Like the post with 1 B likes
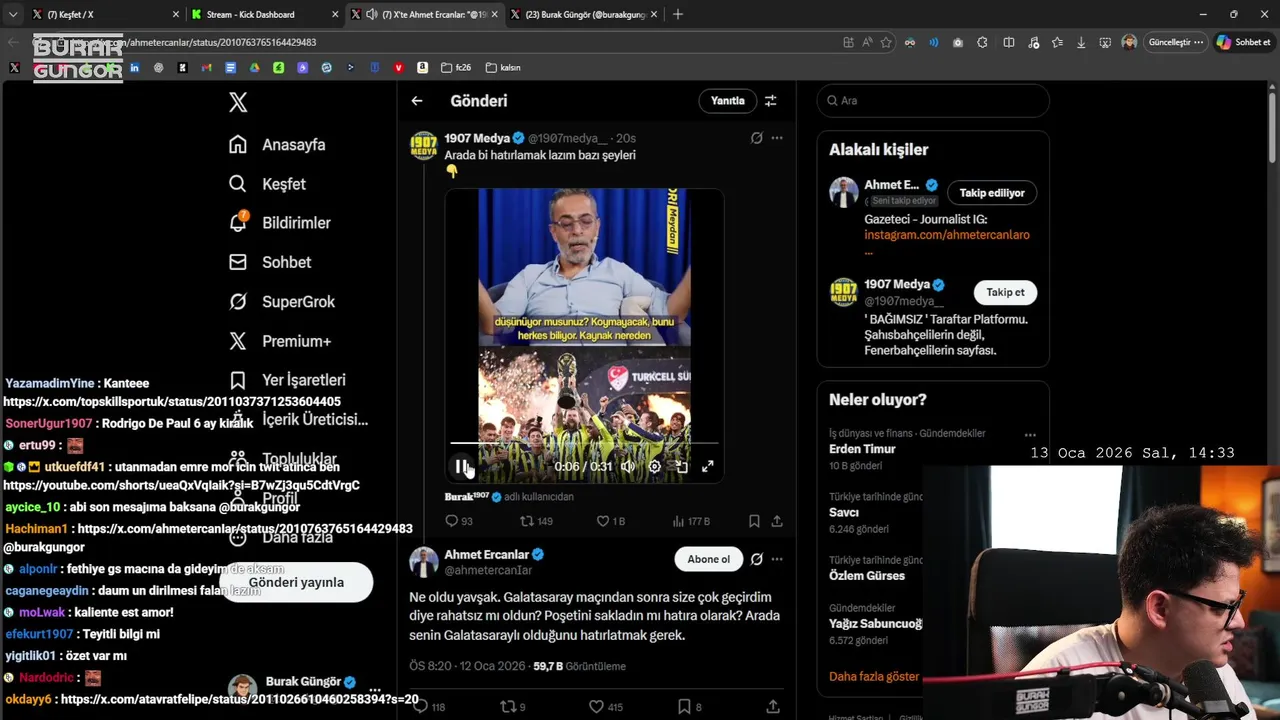 pyautogui.click(x=610, y=521)
